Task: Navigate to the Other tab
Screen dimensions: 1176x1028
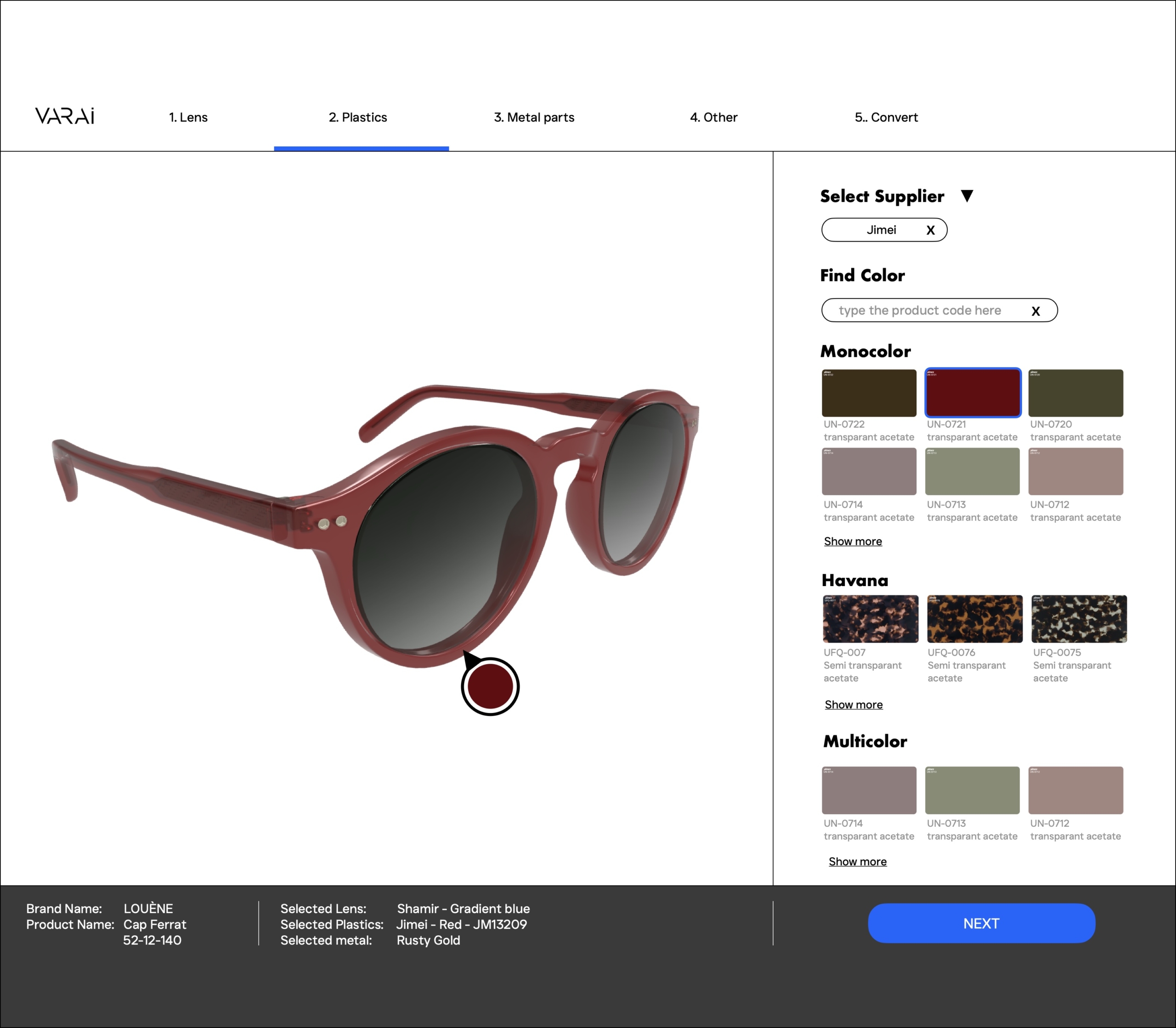Action: coord(714,117)
